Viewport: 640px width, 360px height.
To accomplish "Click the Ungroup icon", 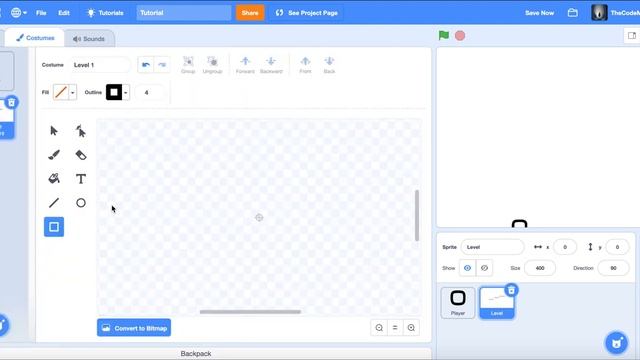I will coord(212,65).
